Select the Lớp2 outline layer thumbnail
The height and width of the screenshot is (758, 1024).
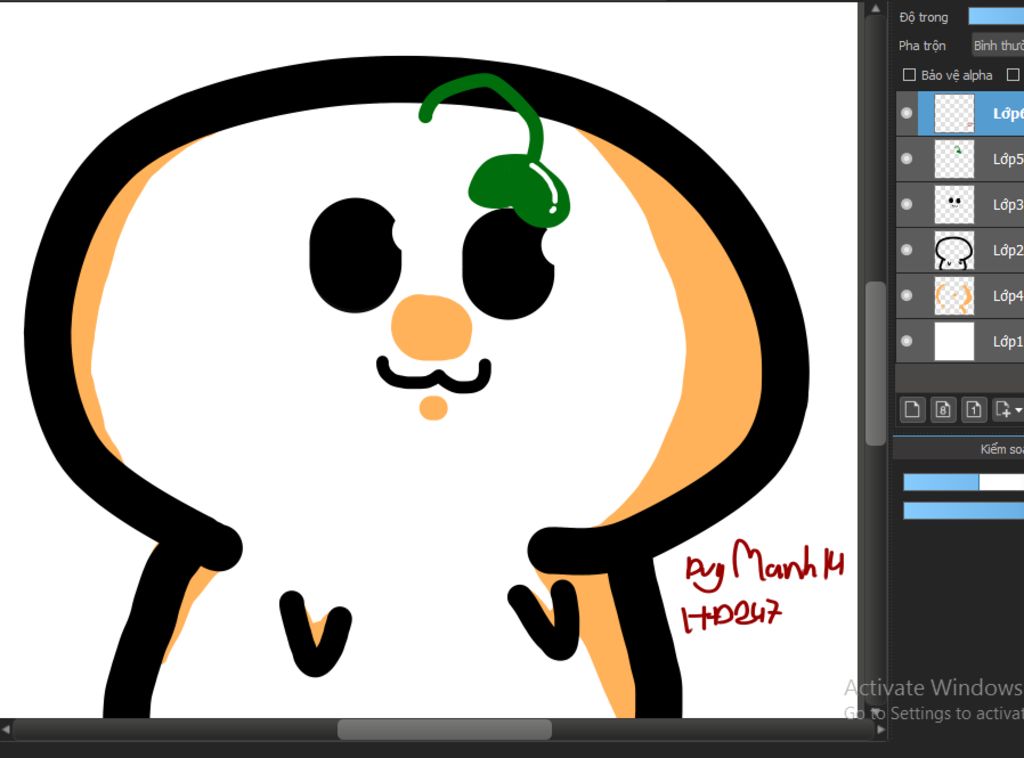[x=954, y=250]
